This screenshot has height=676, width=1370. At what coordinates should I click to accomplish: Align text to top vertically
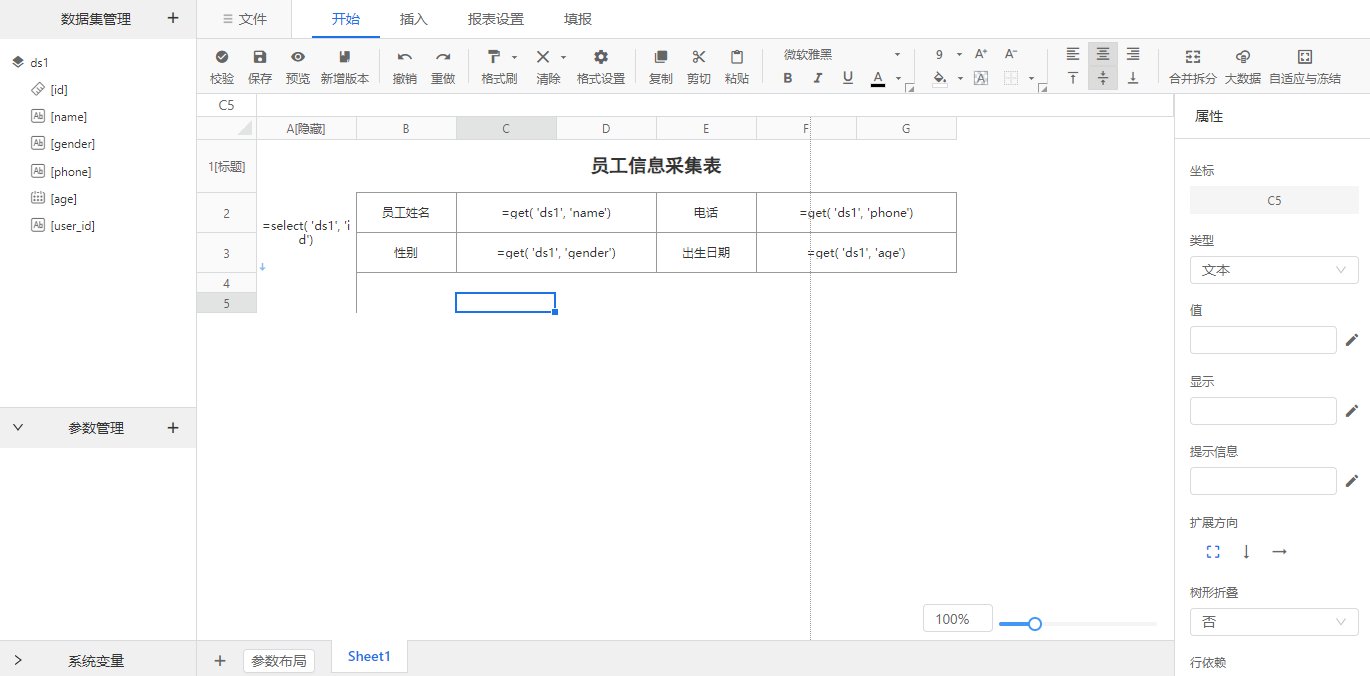(1073, 78)
